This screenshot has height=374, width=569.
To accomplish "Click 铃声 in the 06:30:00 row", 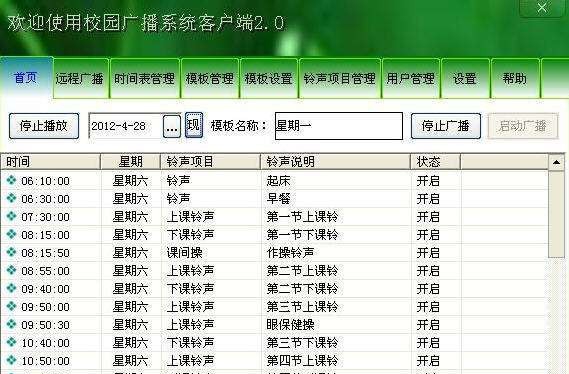I will [x=178, y=199].
